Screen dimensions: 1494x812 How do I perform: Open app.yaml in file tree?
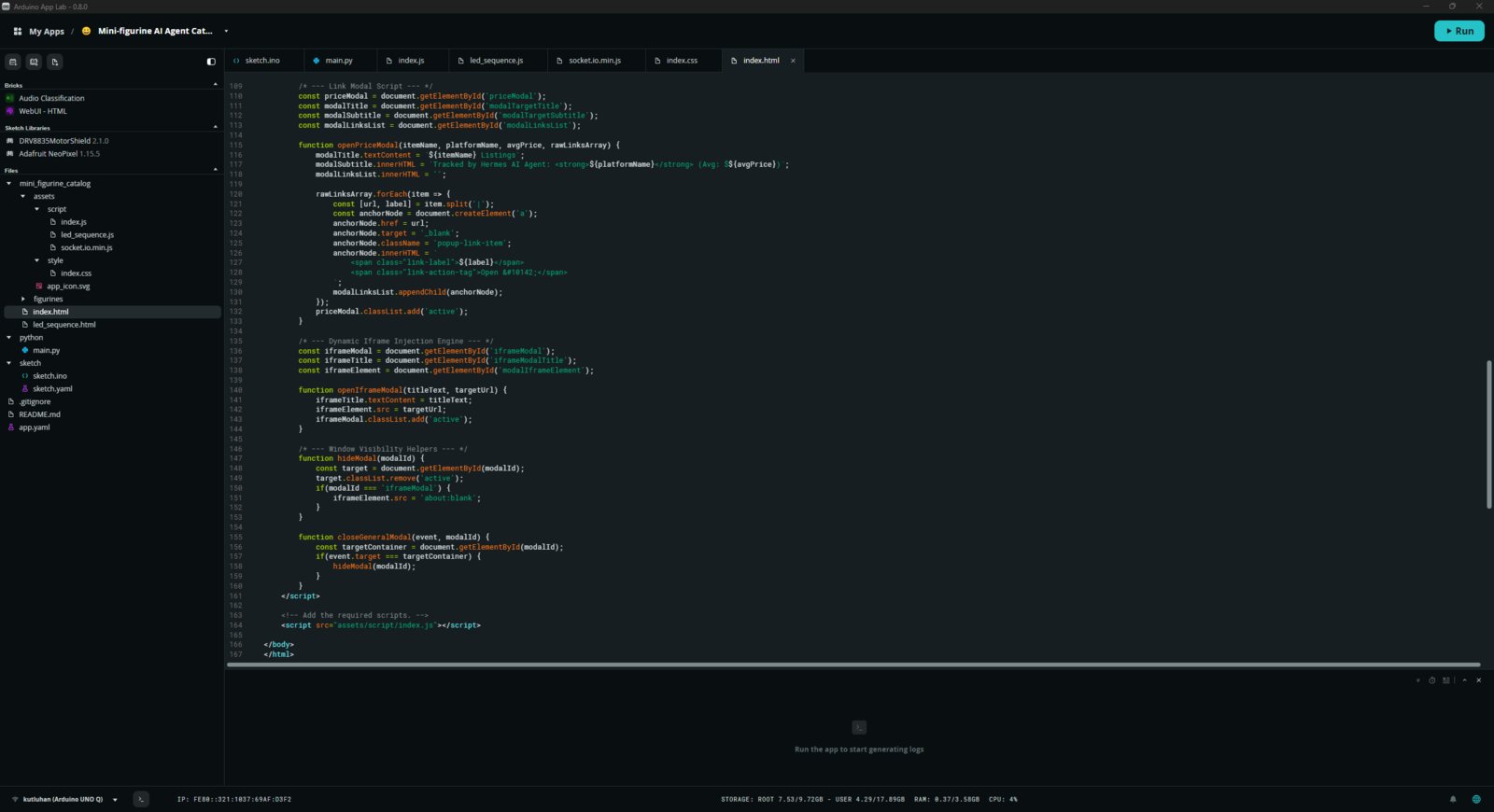34,427
